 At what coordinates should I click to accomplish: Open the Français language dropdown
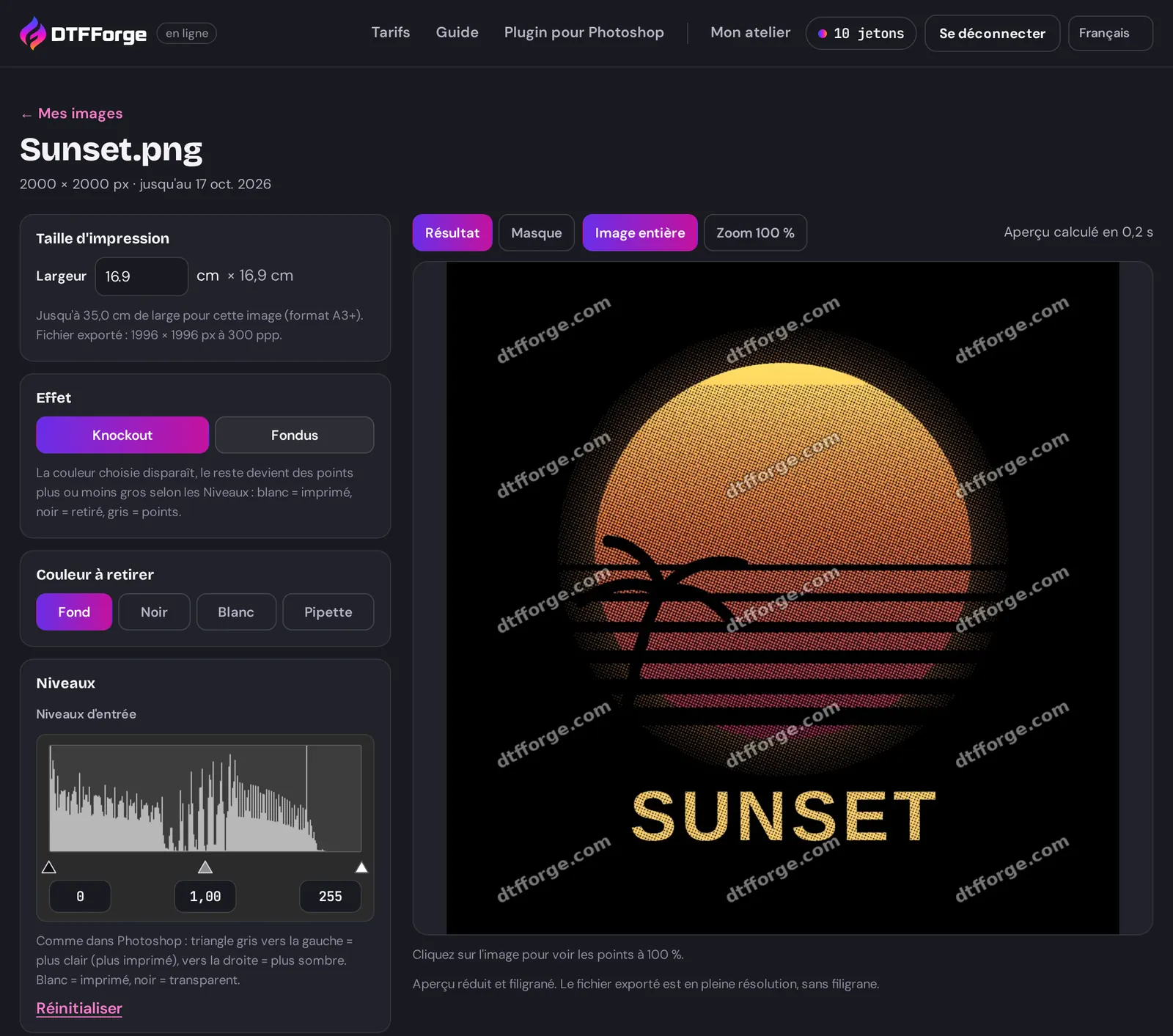pyautogui.click(x=1110, y=33)
